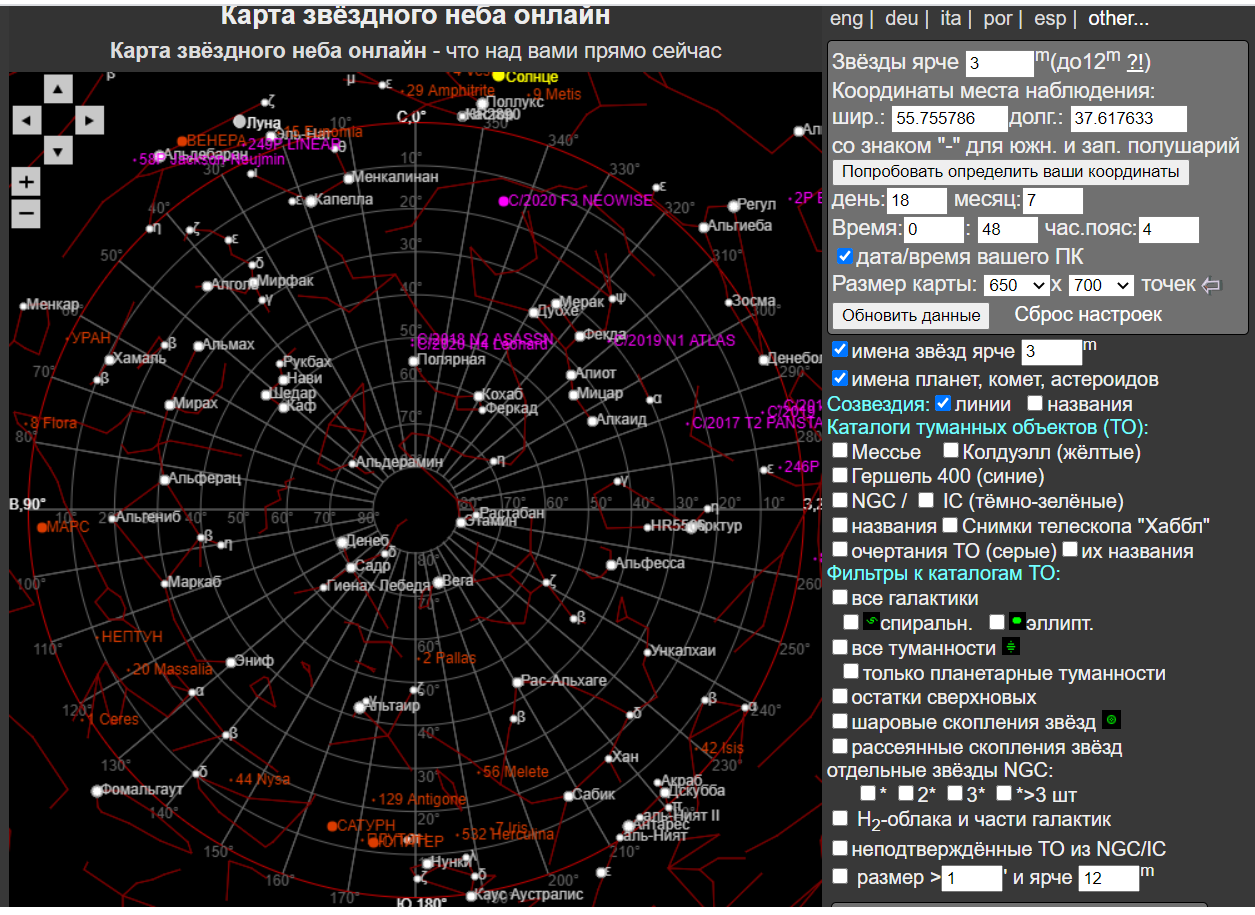The width and height of the screenshot is (1255, 915).
Task: Enable Messier catalog checkbox
Action: point(840,452)
